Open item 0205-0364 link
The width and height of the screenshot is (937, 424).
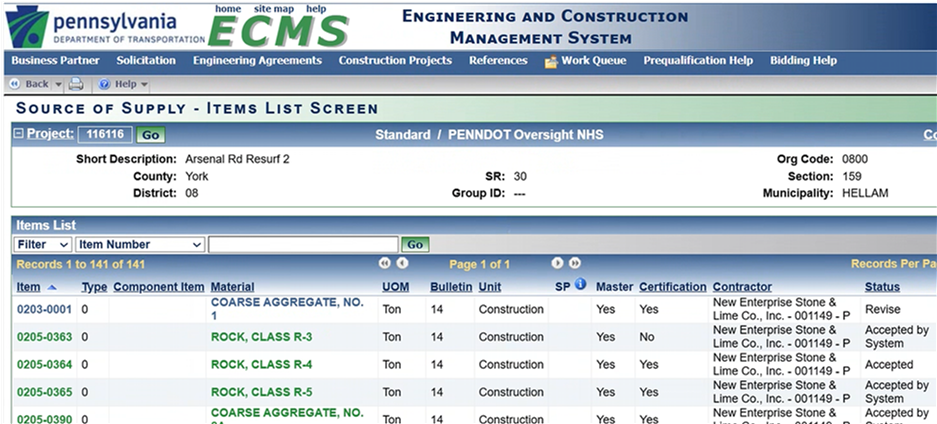pos(44,364)
